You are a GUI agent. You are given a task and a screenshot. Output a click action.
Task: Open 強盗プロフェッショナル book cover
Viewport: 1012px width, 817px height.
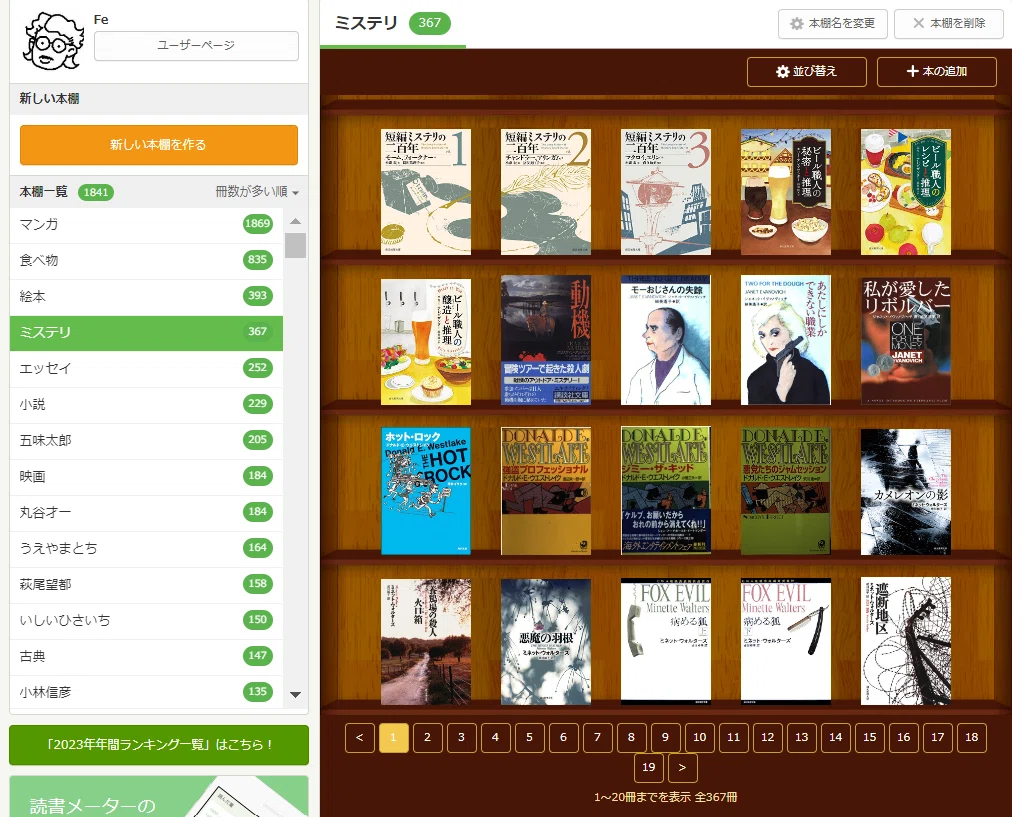pos(546,491)
